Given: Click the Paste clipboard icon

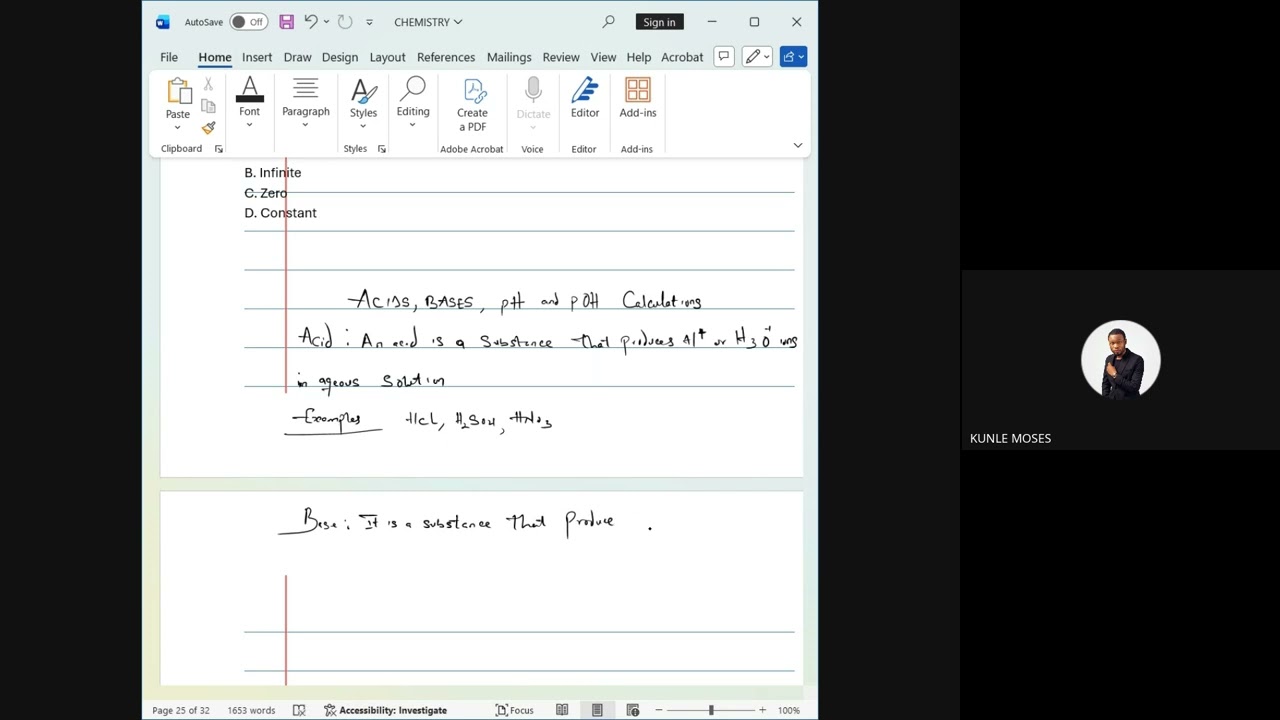Looking at the screenshot, I should point(178,91).
